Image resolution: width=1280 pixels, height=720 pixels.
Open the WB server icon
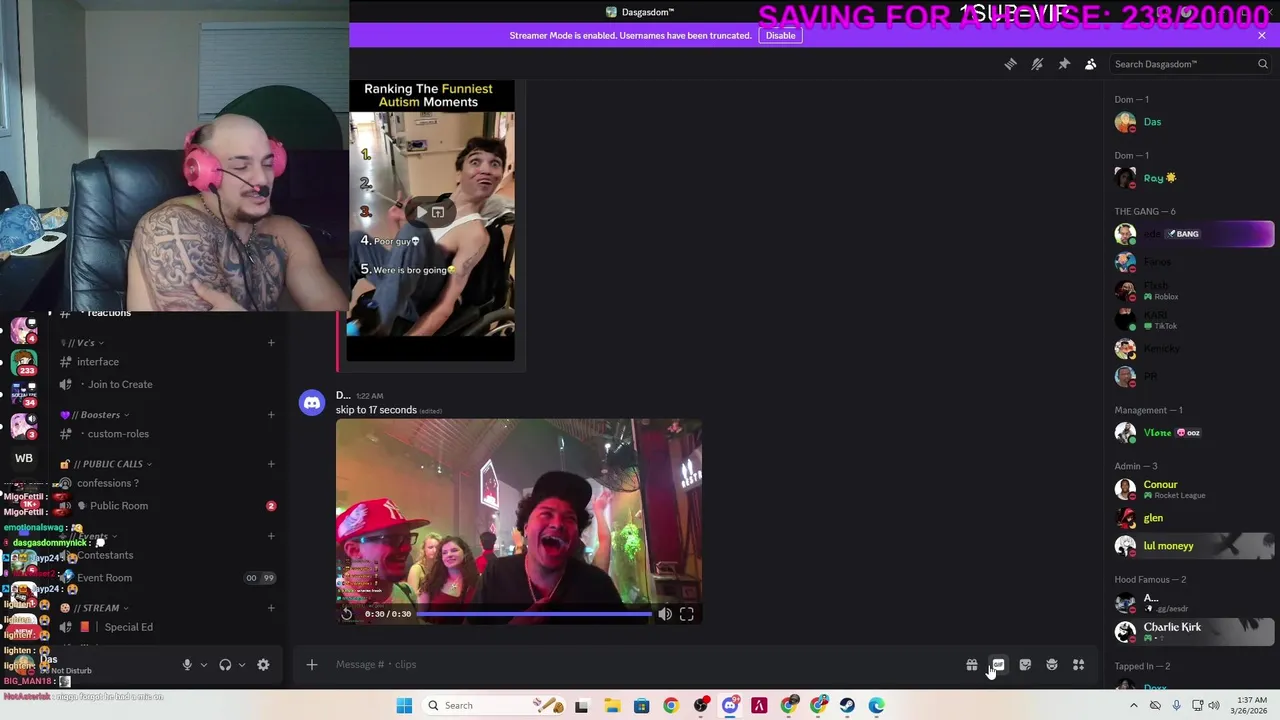pos(24,458)
